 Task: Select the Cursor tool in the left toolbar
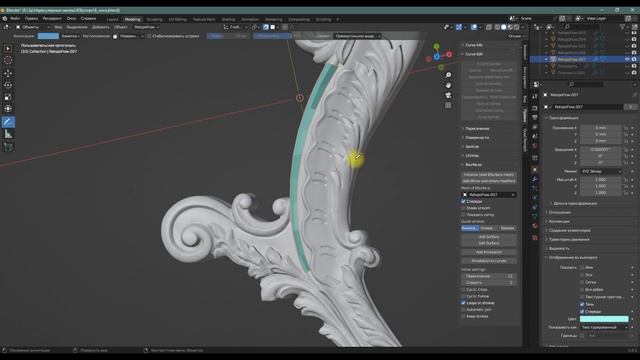pyautogui.click(x=8, y=60)
